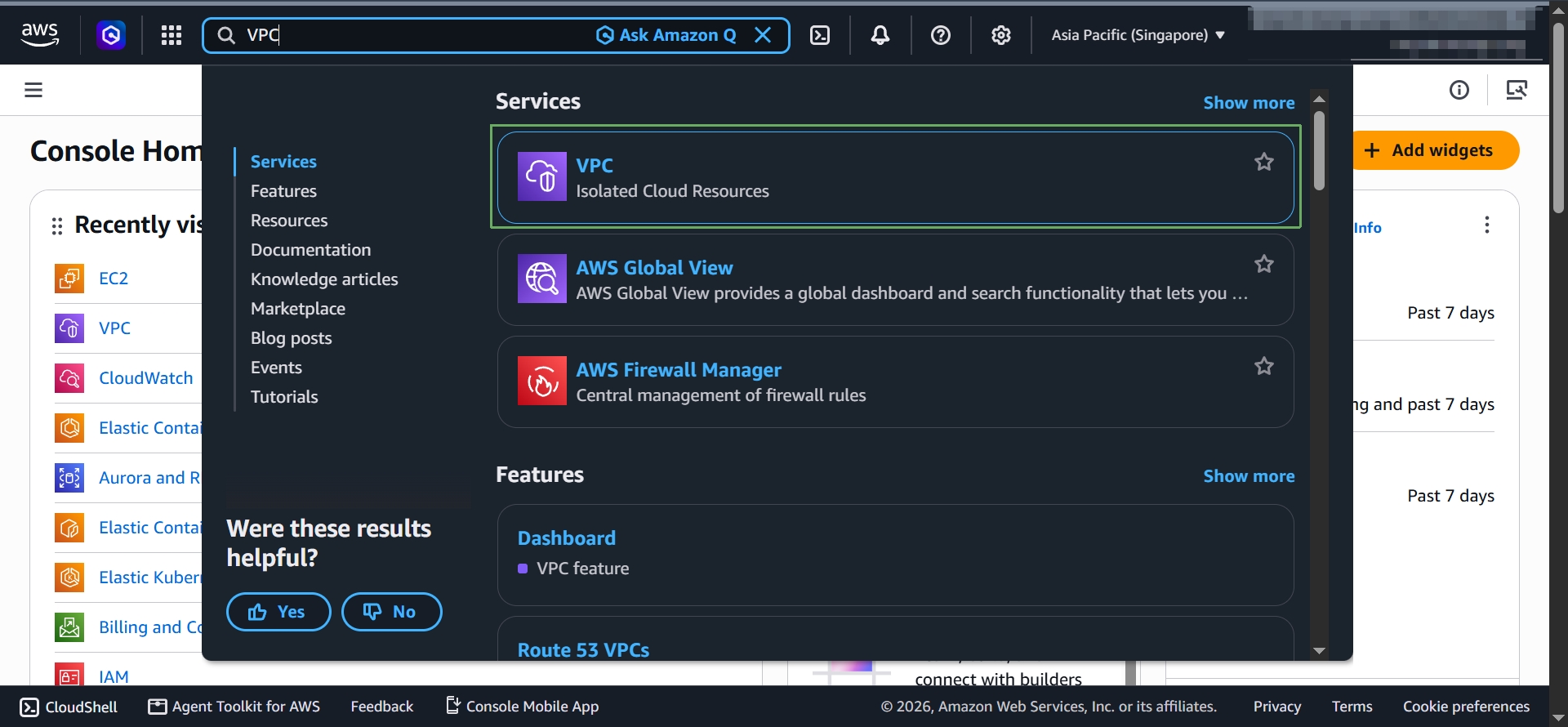
Task: Click the CloudWatch icon in Recently visited
Action: click(69, 378)
